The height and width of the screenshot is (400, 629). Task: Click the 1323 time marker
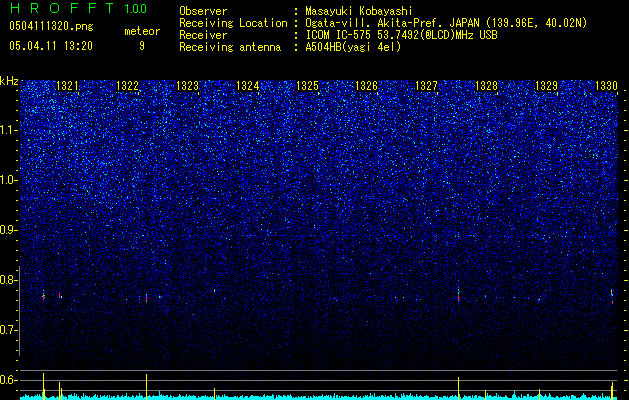(x=187, y=86)
